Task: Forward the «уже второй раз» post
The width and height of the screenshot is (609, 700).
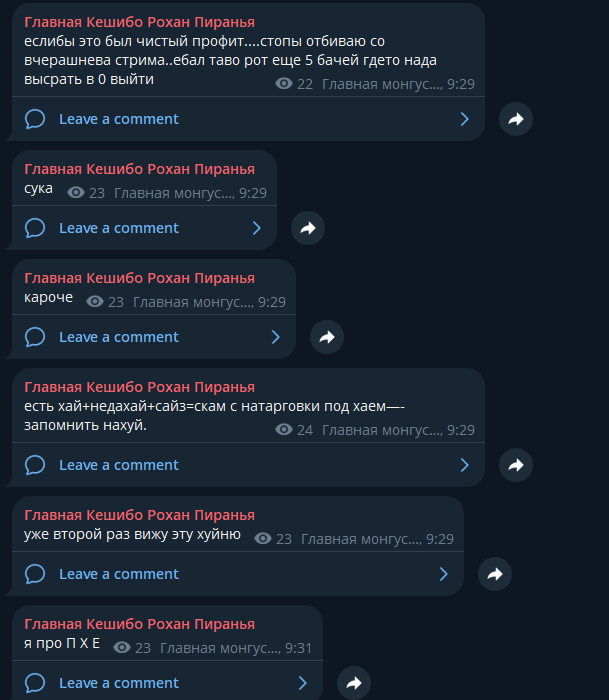Action: click(x=495, y=574)
